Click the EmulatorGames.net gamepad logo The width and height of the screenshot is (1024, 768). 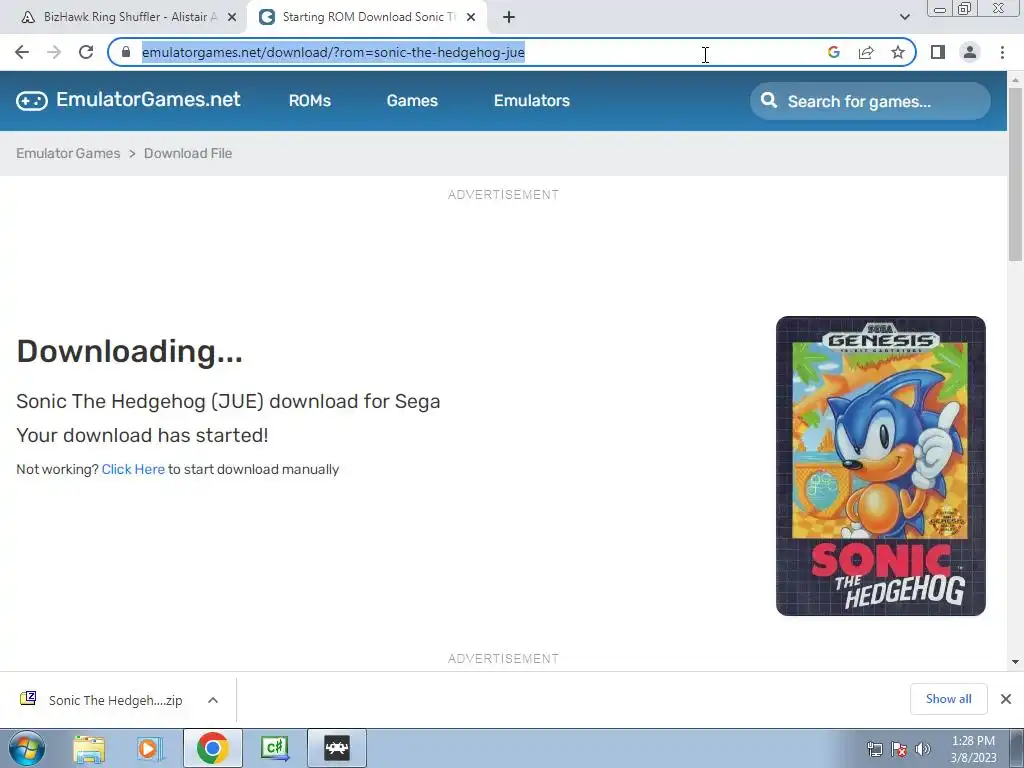click(x=32, y=101)
